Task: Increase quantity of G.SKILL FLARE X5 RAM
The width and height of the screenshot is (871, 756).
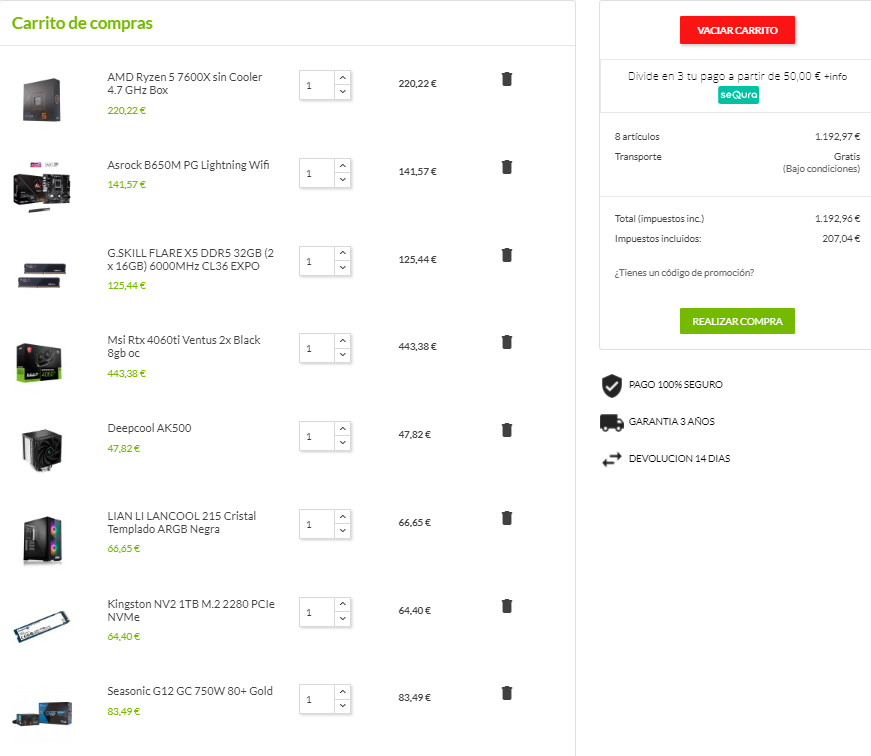Action: pos(343,253)
